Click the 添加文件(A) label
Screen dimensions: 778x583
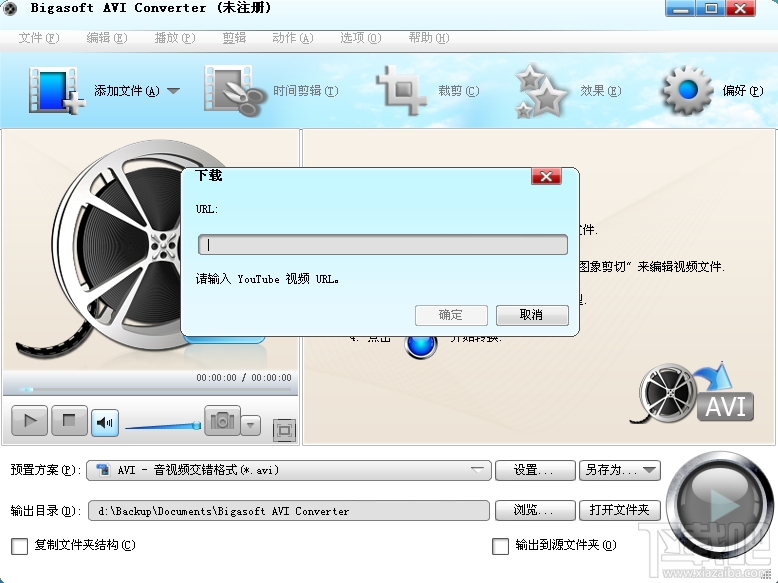click(x=127, y=91)
